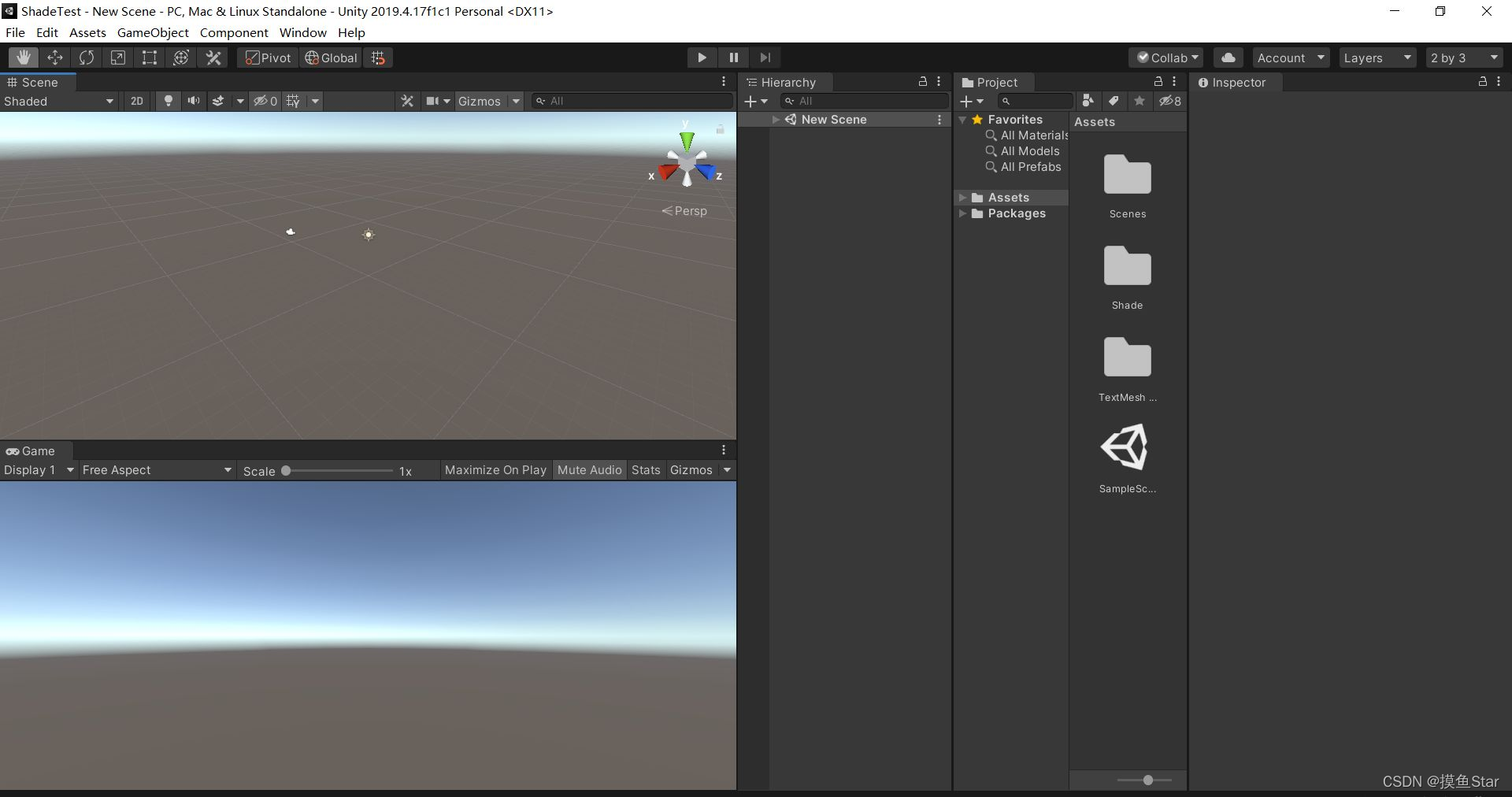This screenshot has height=797, width=1512.
Task: Click Project search by label icon
Action: pos(1114,101)
